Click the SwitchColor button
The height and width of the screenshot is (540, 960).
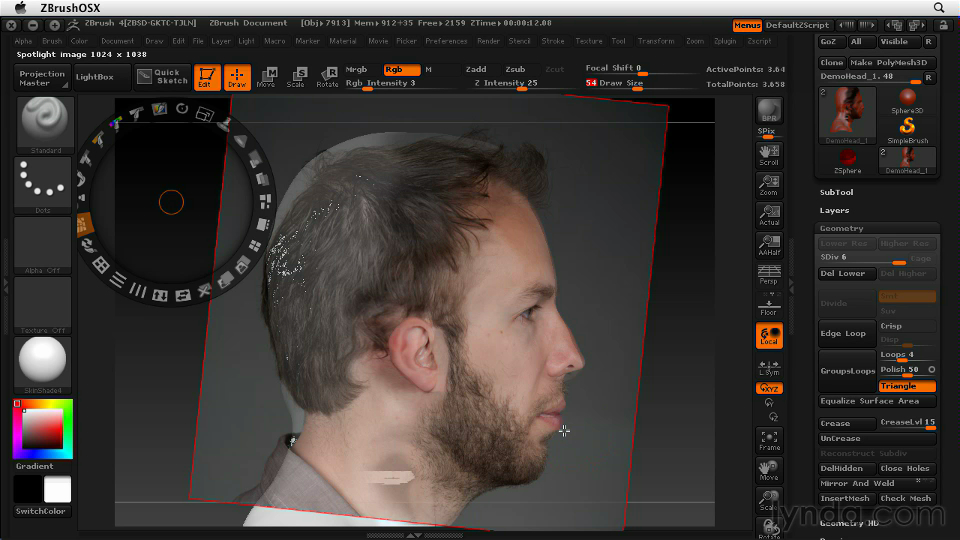point(40,511)
